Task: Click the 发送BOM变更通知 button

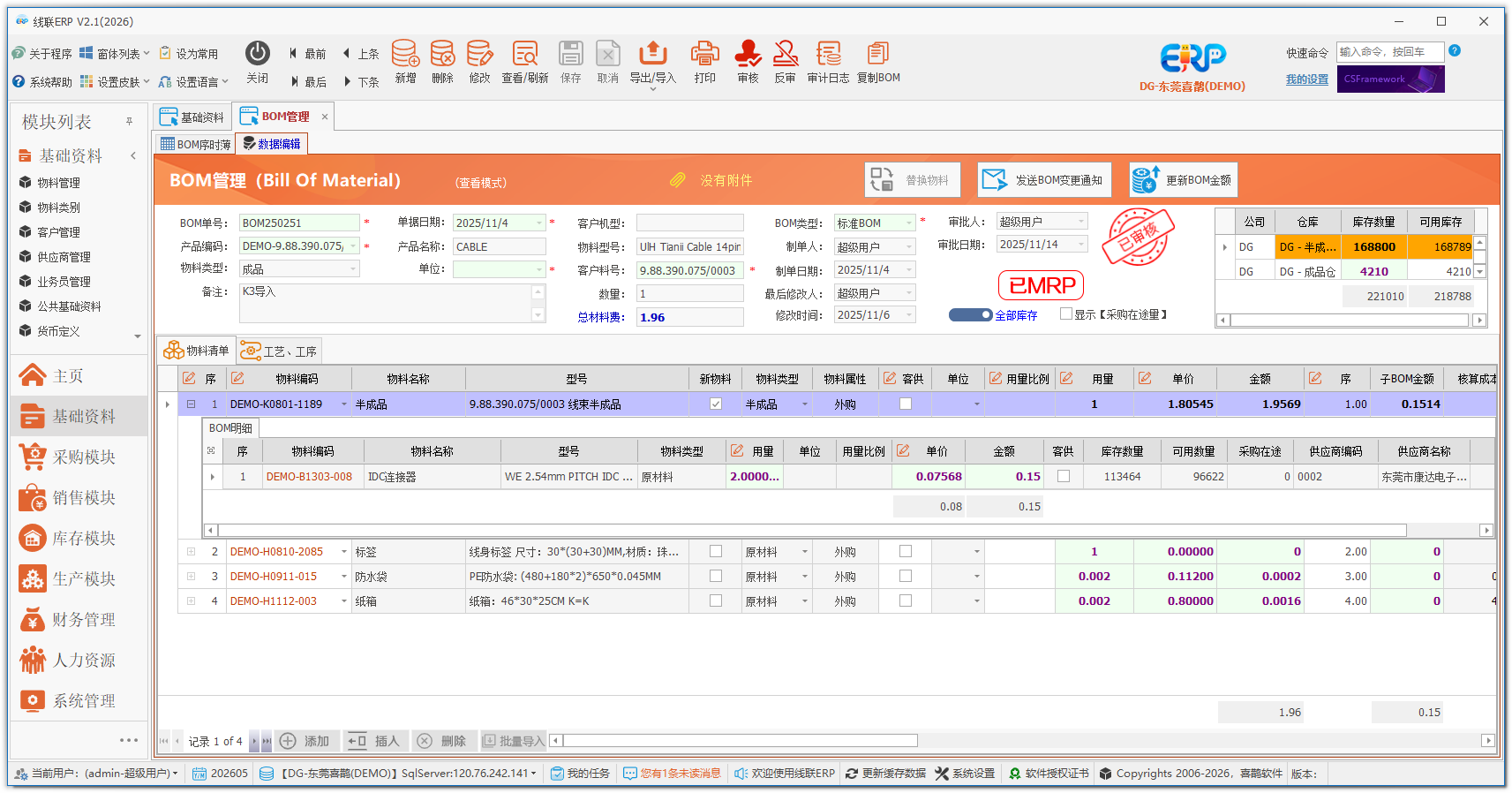Action: tap(1044, 180)
